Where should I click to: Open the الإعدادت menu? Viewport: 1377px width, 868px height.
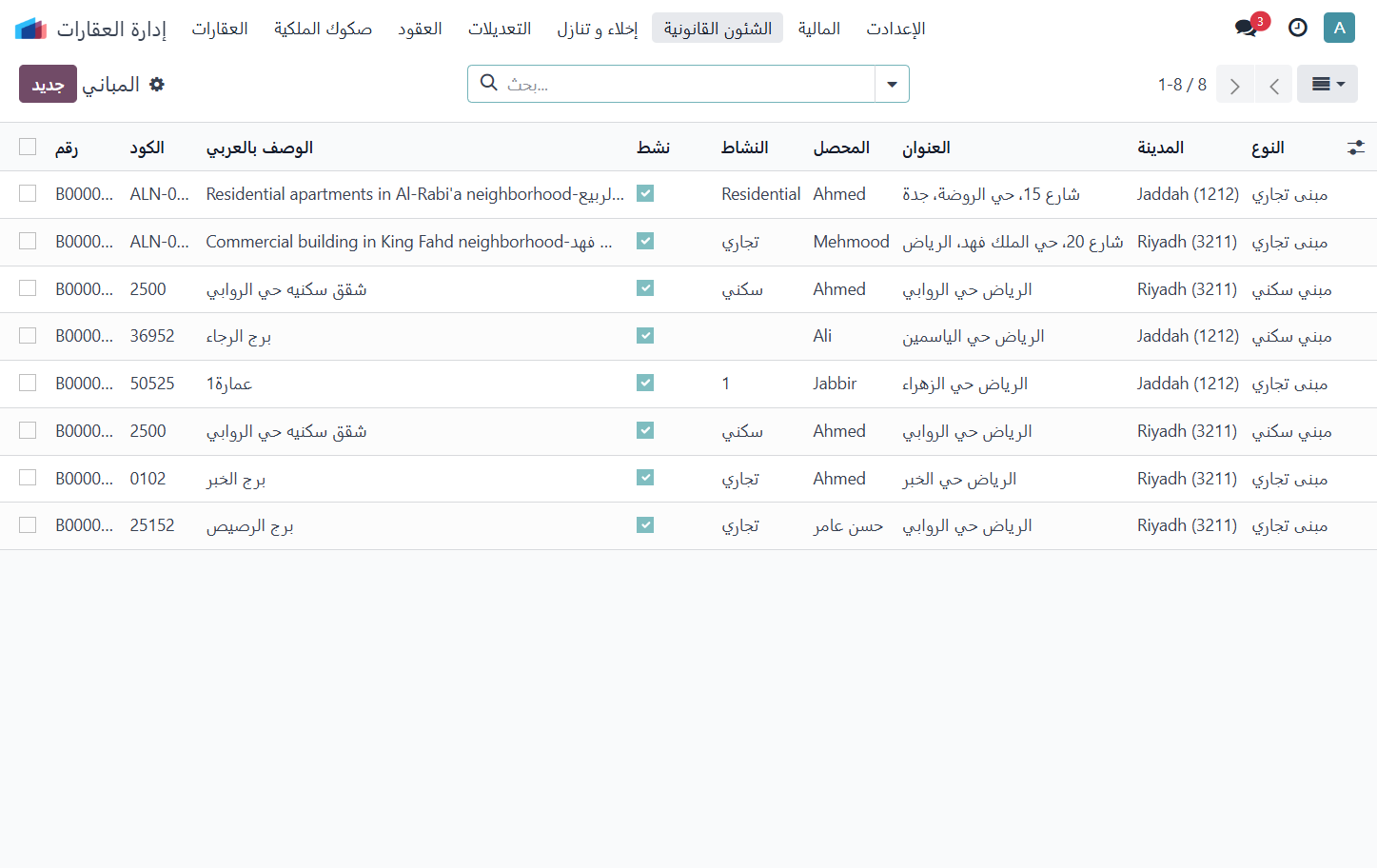(895, 29)
